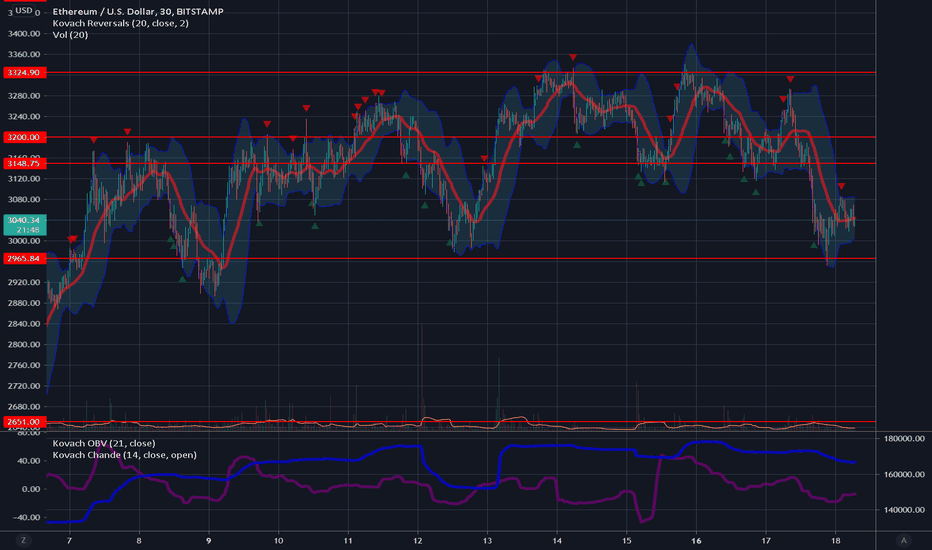Click date 11 on the time axis
The width and height of the screenshot is (932, 550).
point(348,540)
